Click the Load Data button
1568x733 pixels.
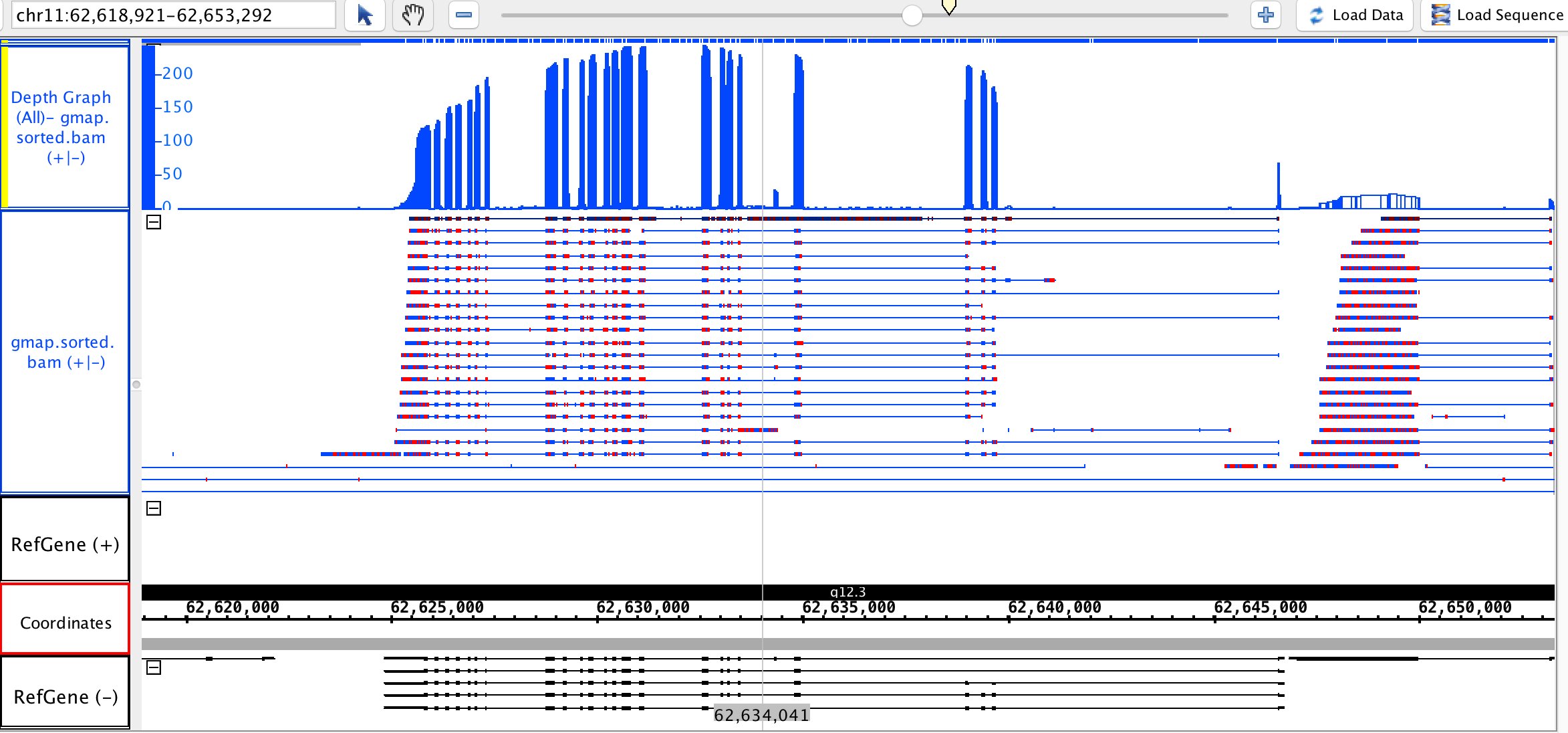coord(1355,15)
